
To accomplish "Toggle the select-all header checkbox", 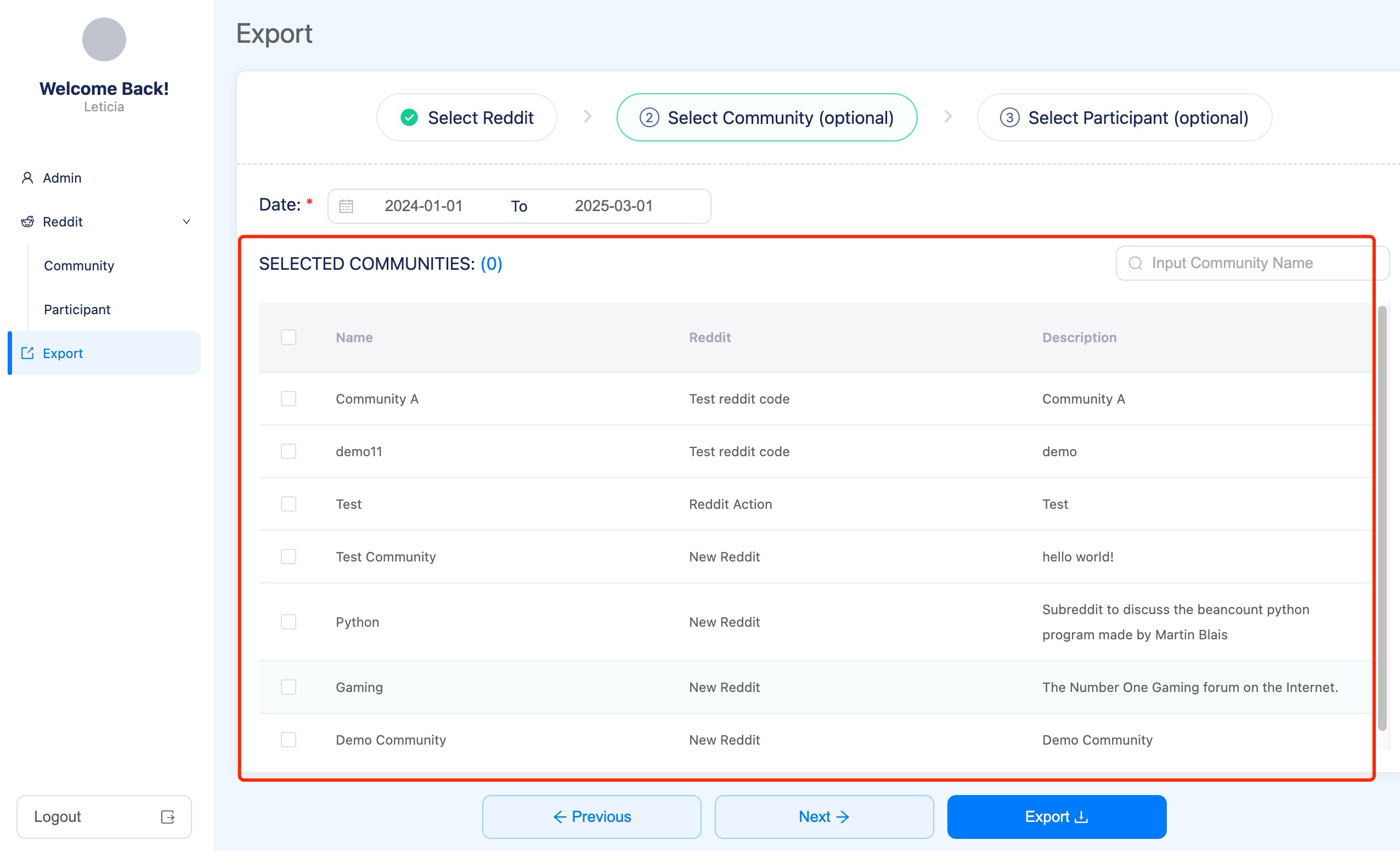I will coord(289,337).
